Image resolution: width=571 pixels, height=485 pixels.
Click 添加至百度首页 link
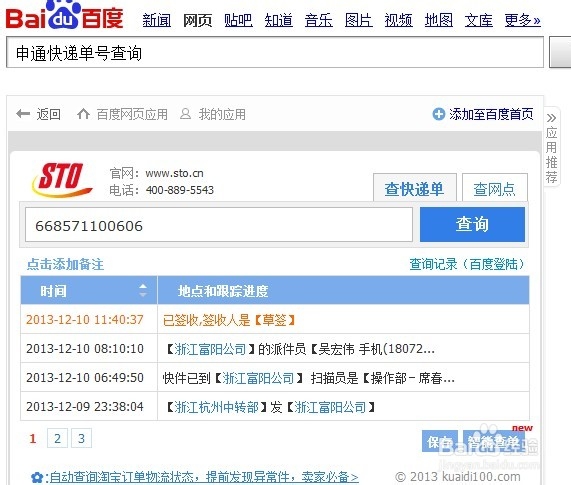(x=491, y=114)
